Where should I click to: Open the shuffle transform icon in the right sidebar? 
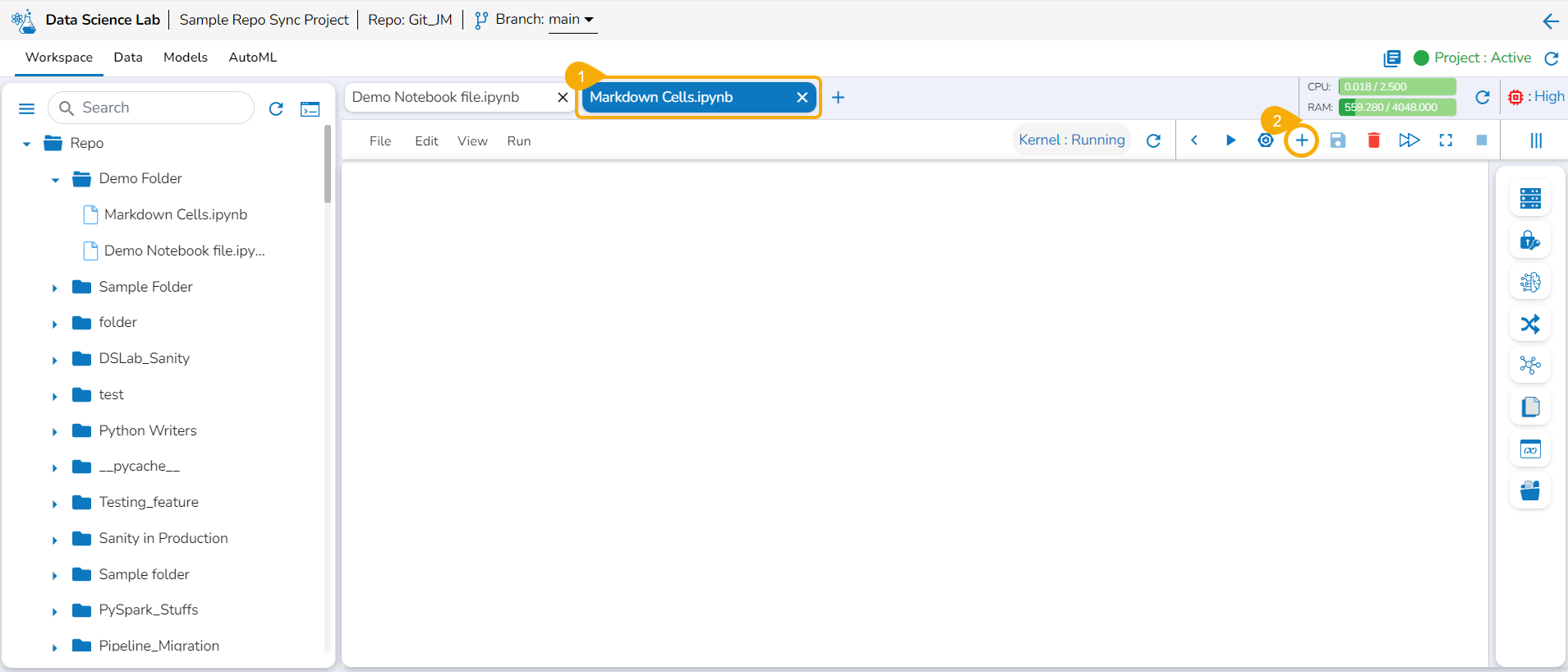click(x=1530, y=324)
